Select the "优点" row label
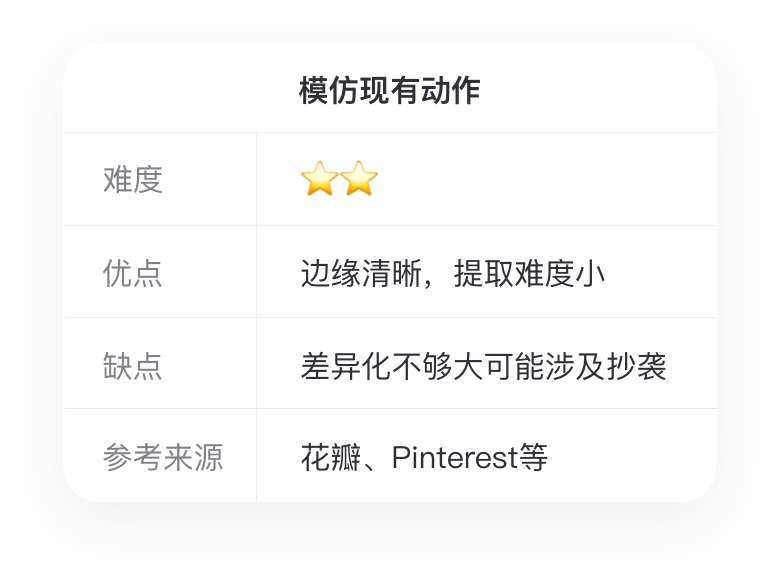The width and height of the screenshot is (780, 582). [133, 273]
